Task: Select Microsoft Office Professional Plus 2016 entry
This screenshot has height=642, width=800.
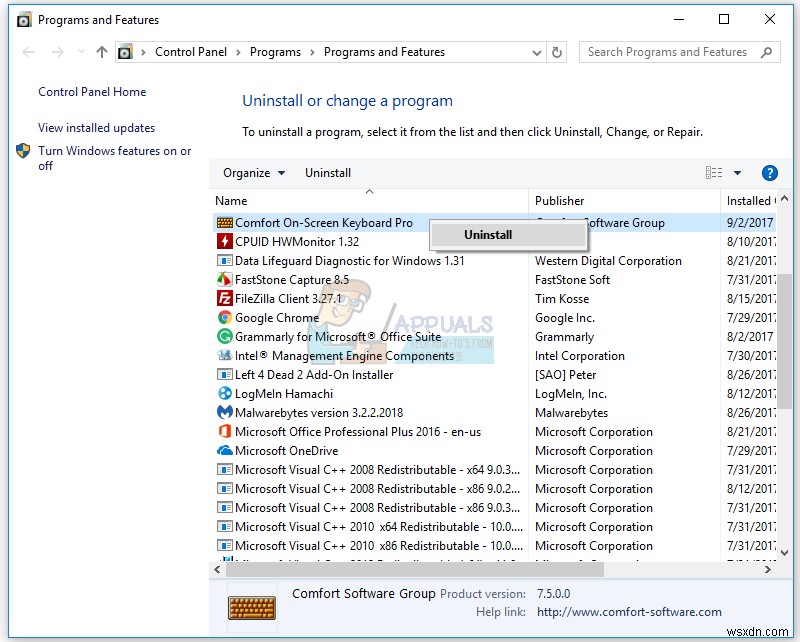Action: click(358, 431)
